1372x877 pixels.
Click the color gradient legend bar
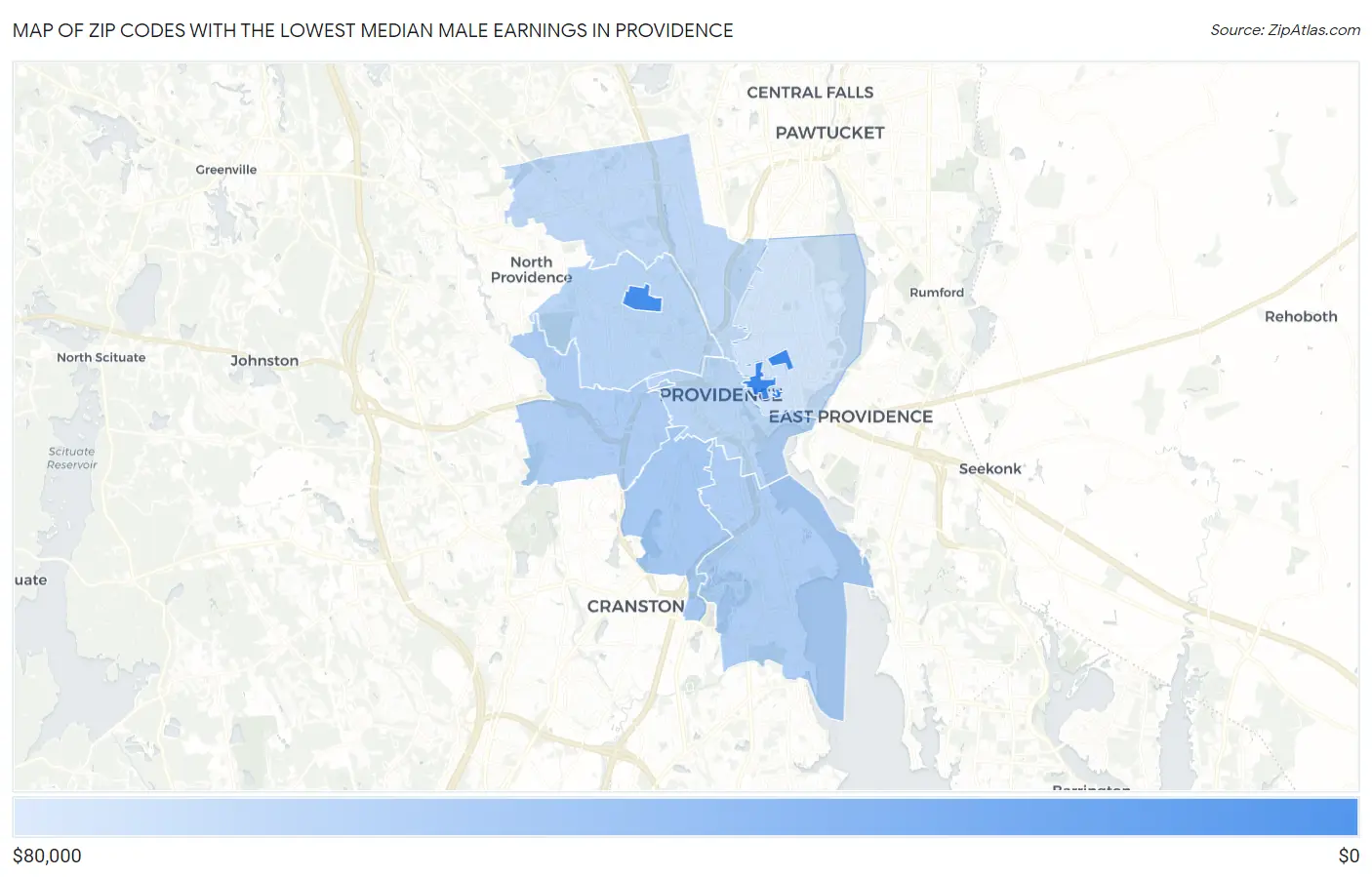pos(685,817)
